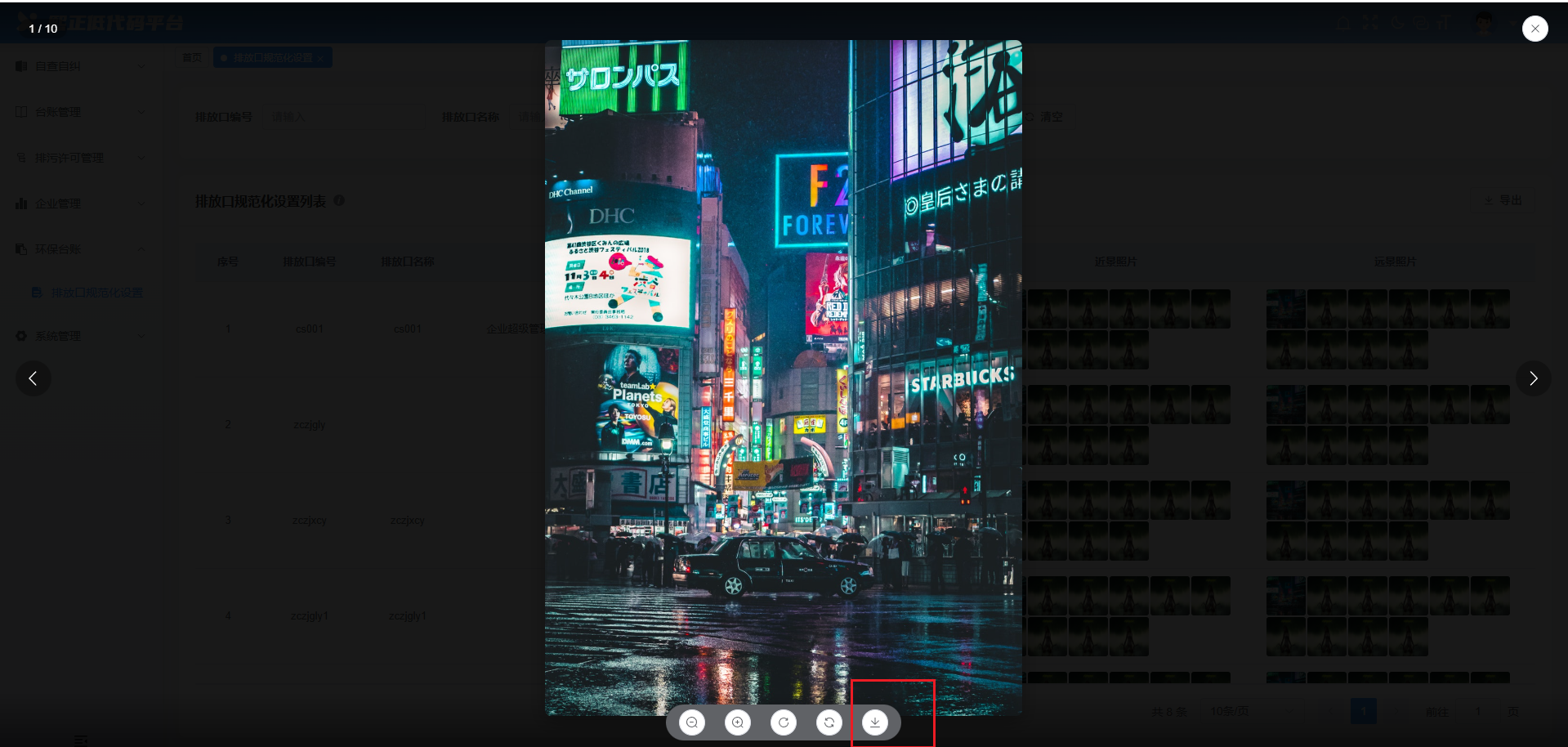1568x747 pixels.
Task: Click zczjxcy in the 排放口编号 column
Action: tap(310, 521)
